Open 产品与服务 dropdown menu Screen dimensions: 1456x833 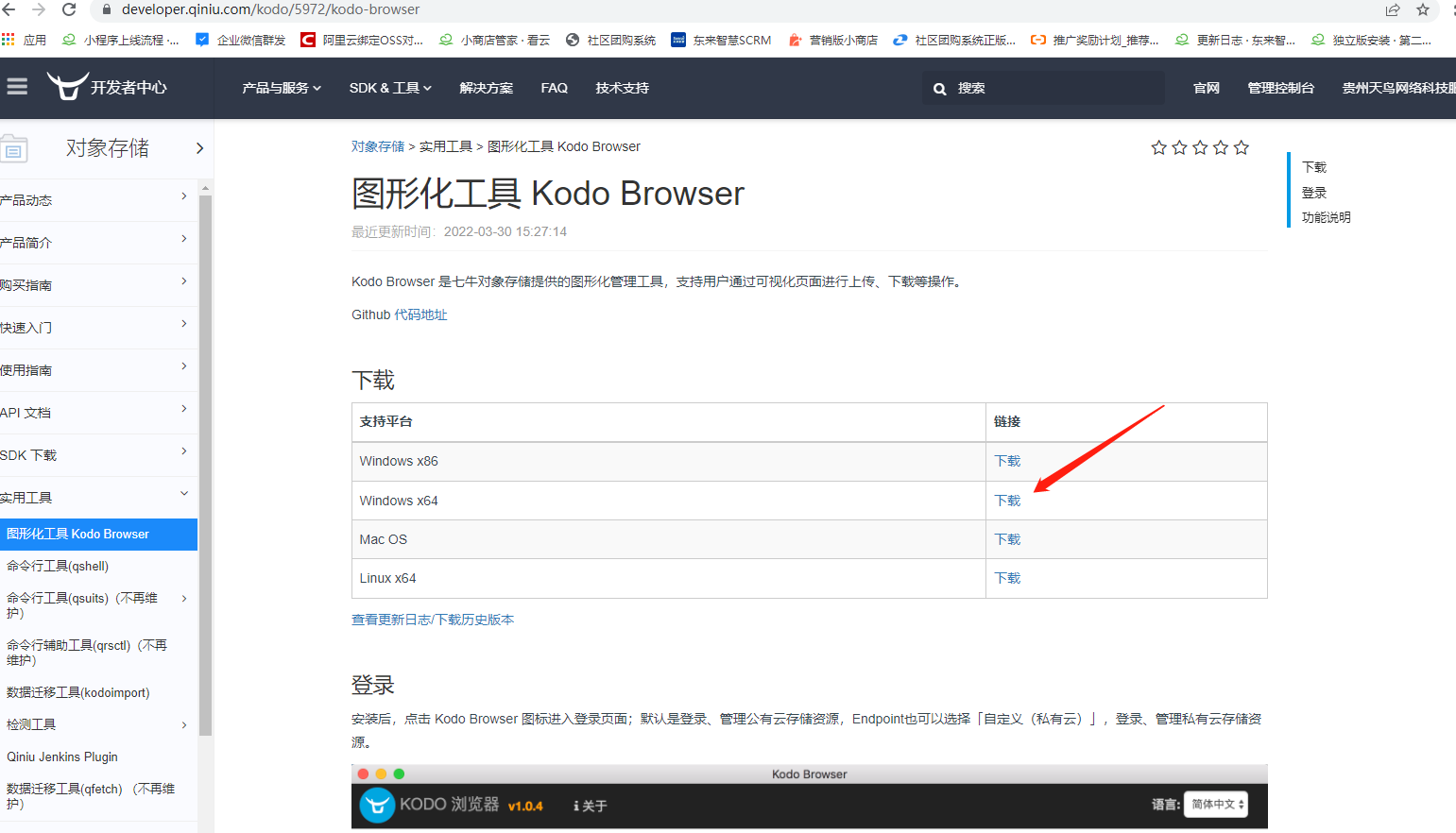click(x=282, y=88)
